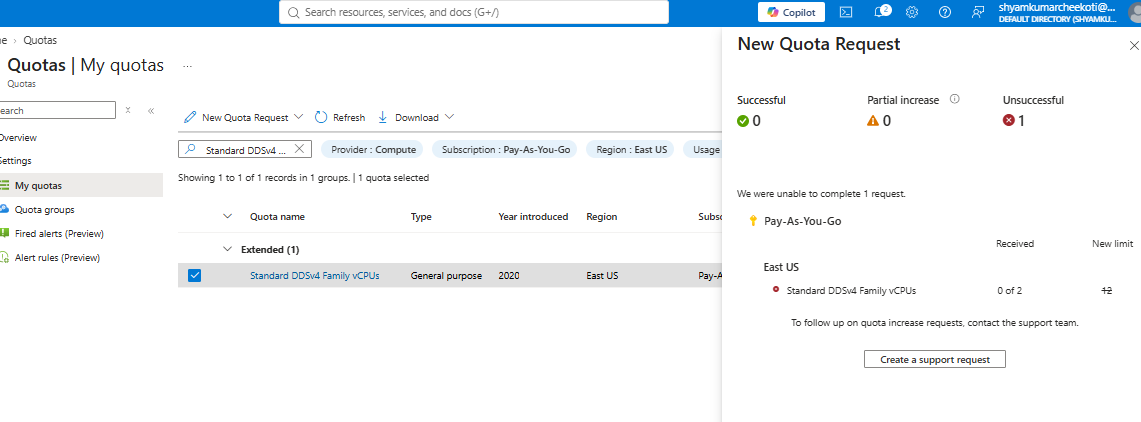Click the sidebar search field
Image resolution: width=1141 pixels, height=422 pixels.
pyautogui.click(x=57, y=111)
